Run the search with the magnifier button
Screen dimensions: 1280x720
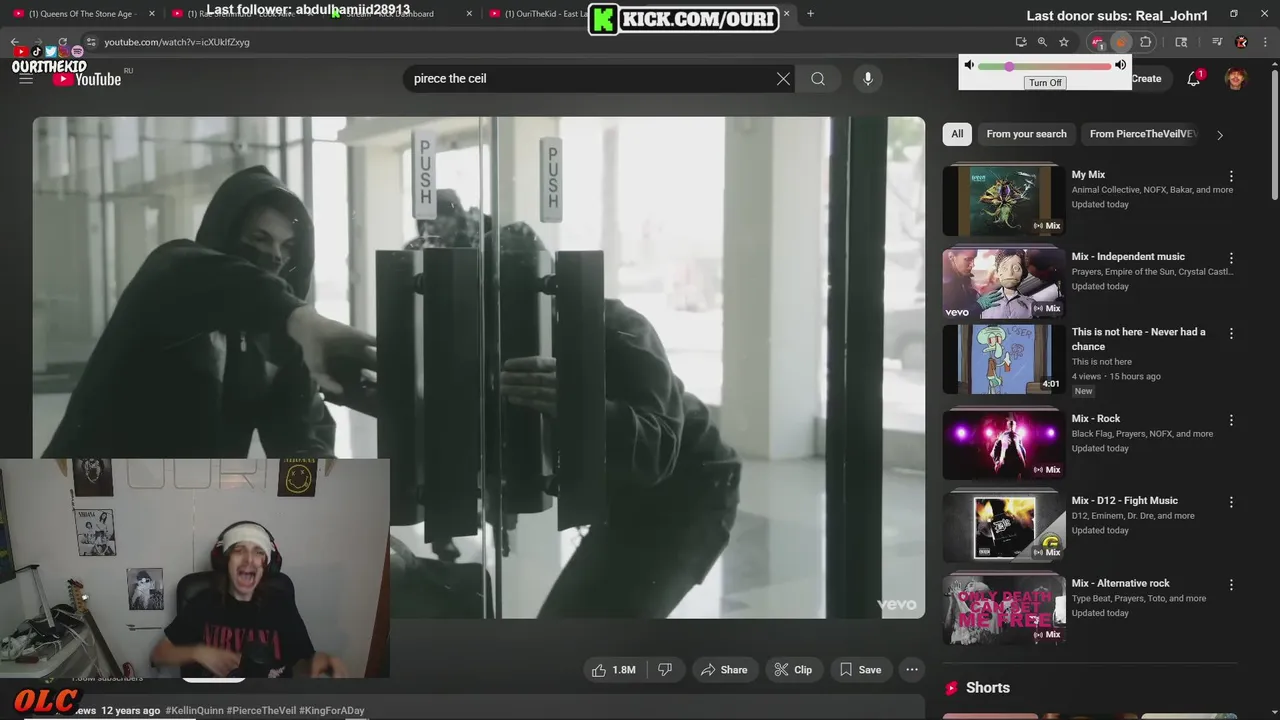[x=818, y=79]
